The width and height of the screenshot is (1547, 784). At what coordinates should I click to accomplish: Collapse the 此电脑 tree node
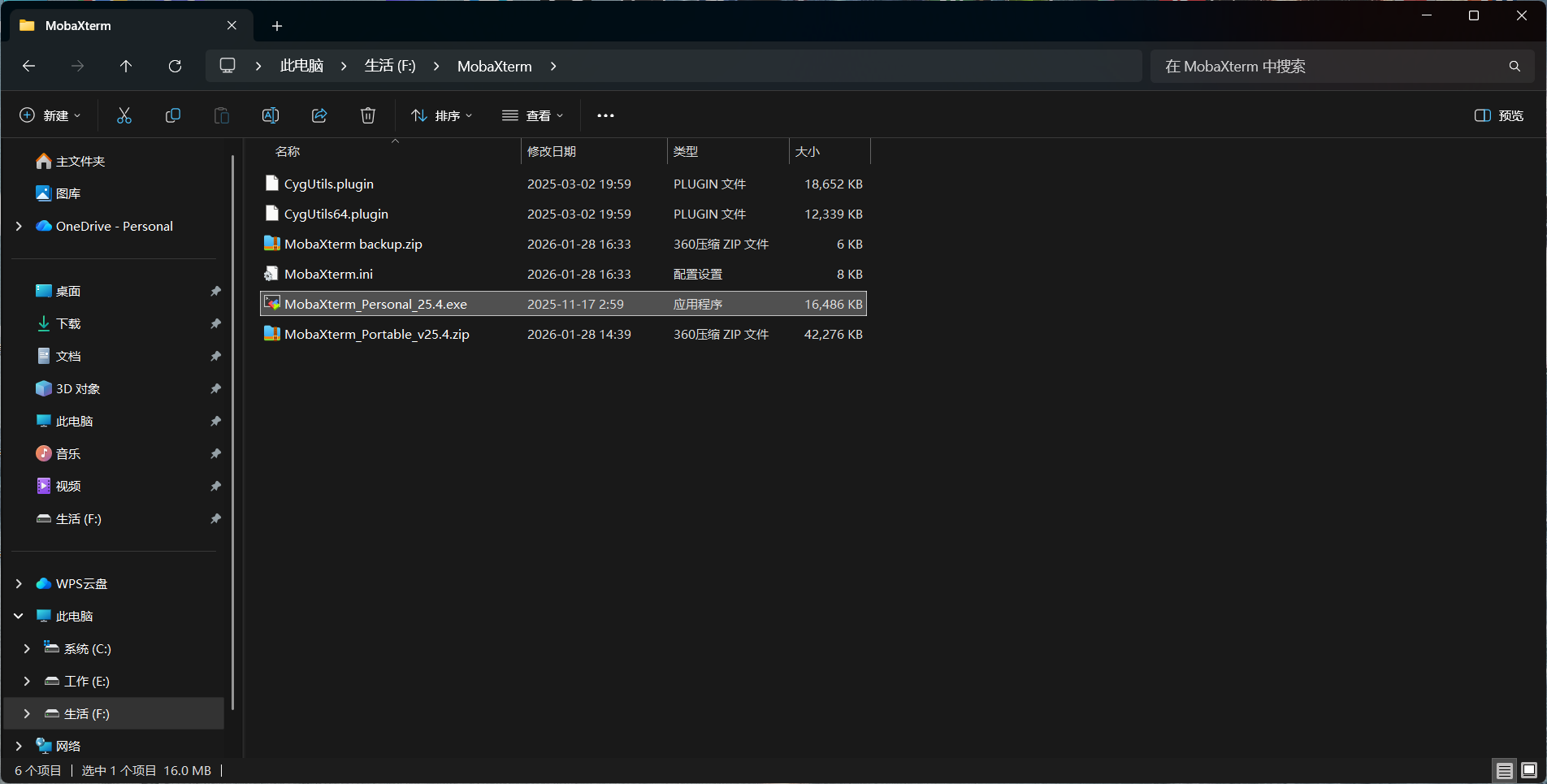coord(19,616)
